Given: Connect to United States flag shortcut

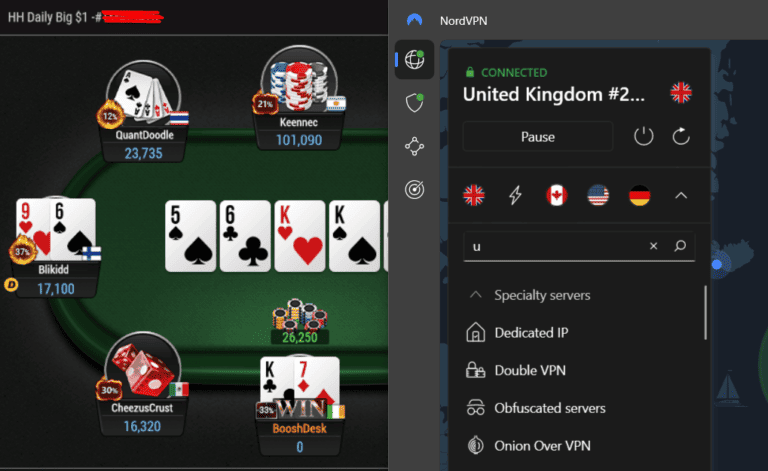Looking at the screenshot, I should tap(598, 195).
